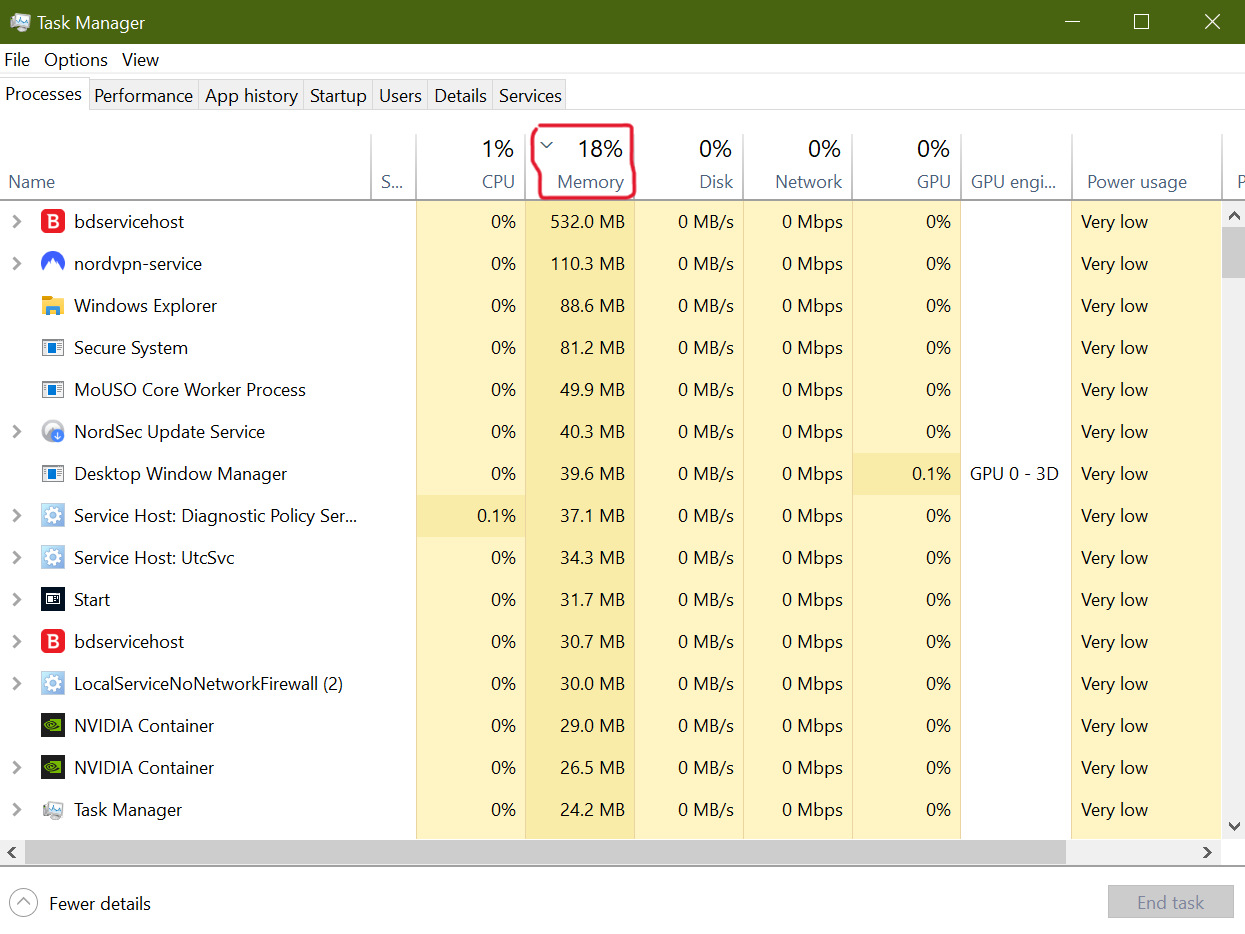Click the horizontal scrollbar right arrow
Viewport: 1245px width, 934px height.
(1208, 852)
